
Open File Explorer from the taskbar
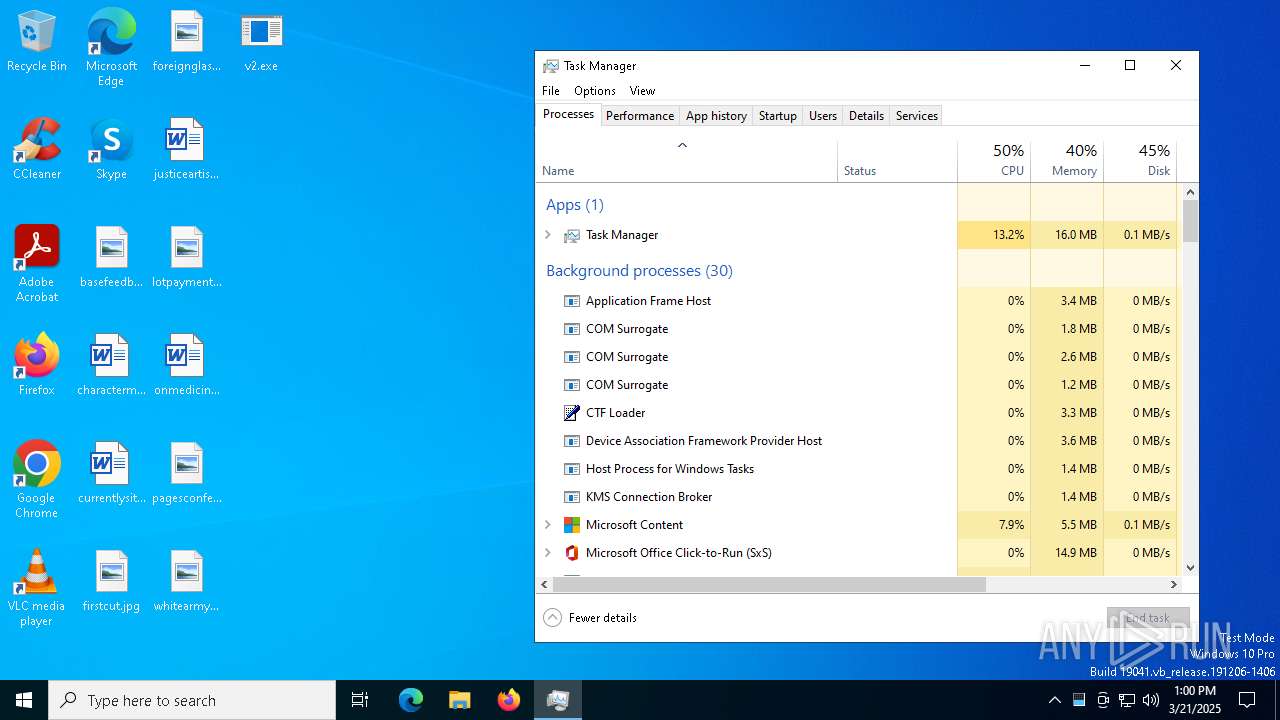(x=460, y=700)
